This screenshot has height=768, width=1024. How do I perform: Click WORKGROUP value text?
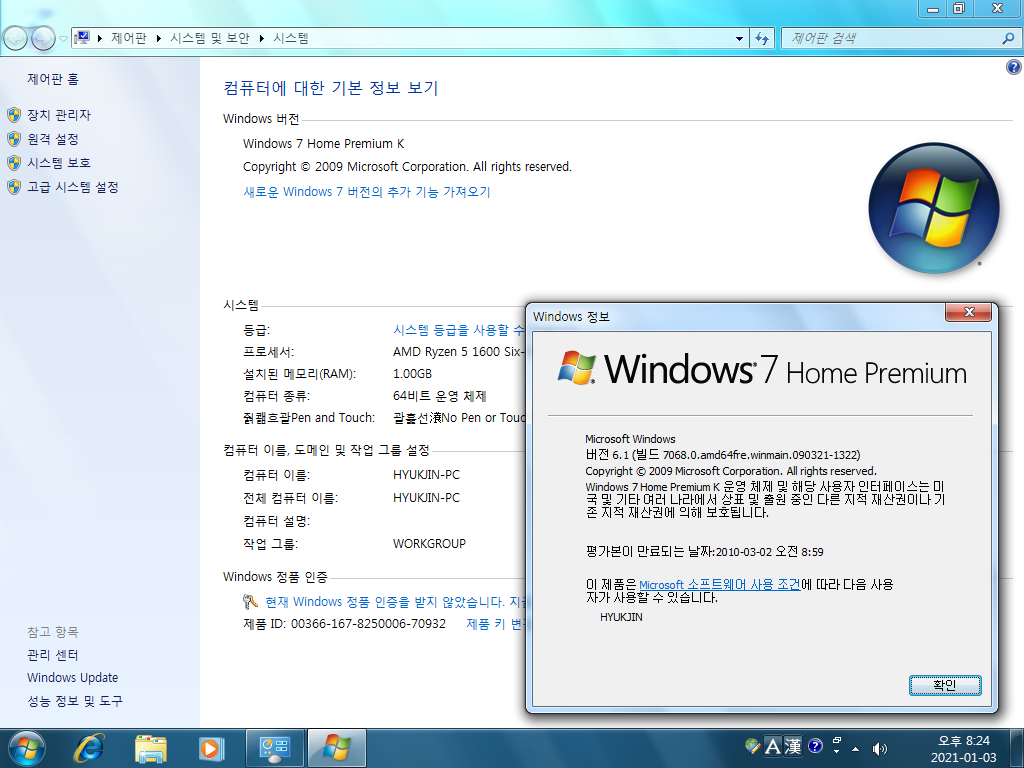click(x=429, y=543)
